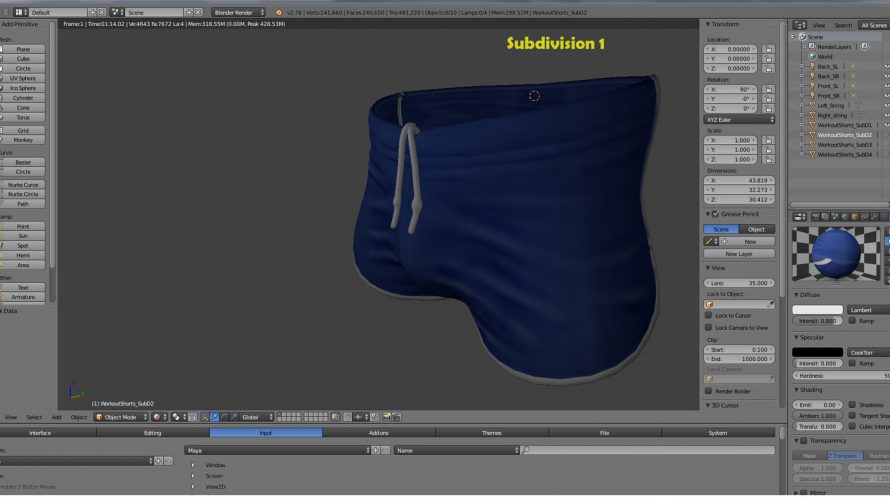Select the WorkoutShorts_SubD3 mesh icon in outliner
This screenshot has width=890, height=500.
(812, 145)
